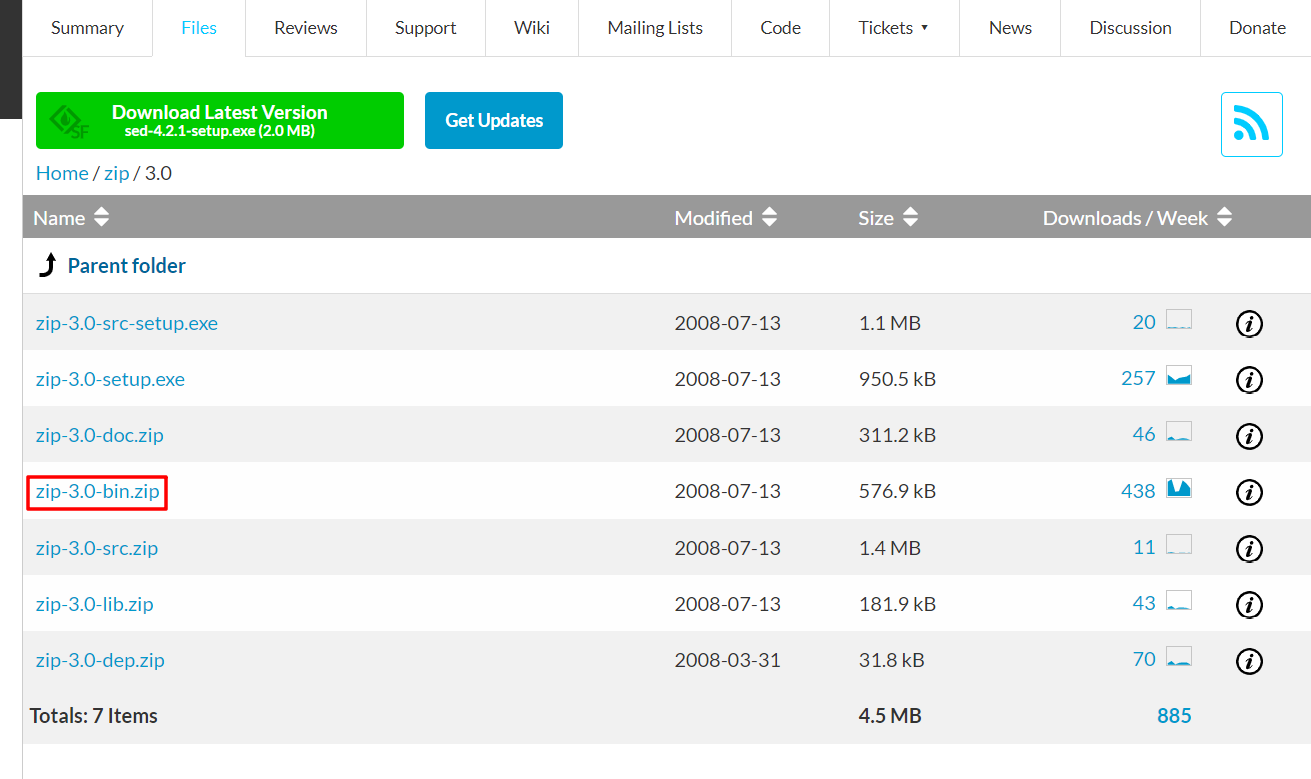The height and width of the screenshot is (779, 1311).
Task: Click download graph for zip-3.0-src.zip
Action: (1179, 545)
